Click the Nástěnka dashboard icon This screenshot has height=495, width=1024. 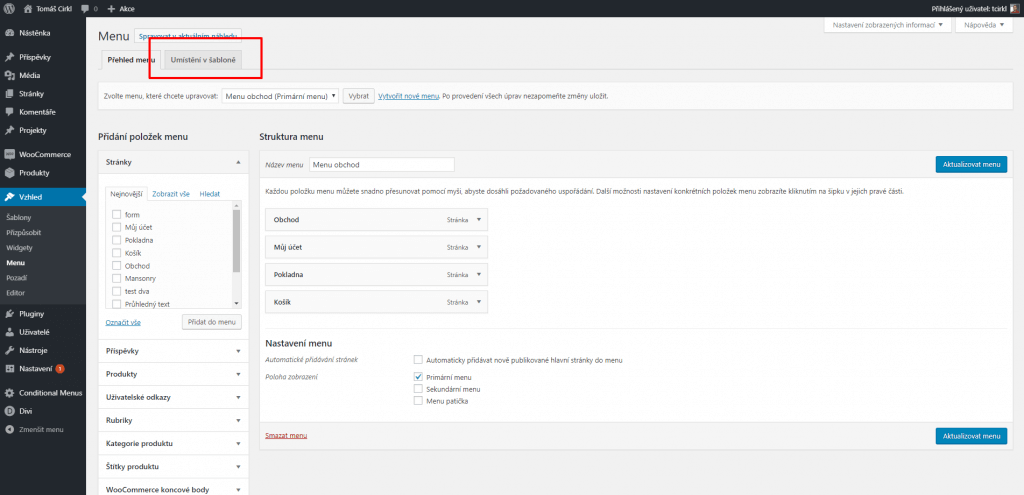click(9, 33)
